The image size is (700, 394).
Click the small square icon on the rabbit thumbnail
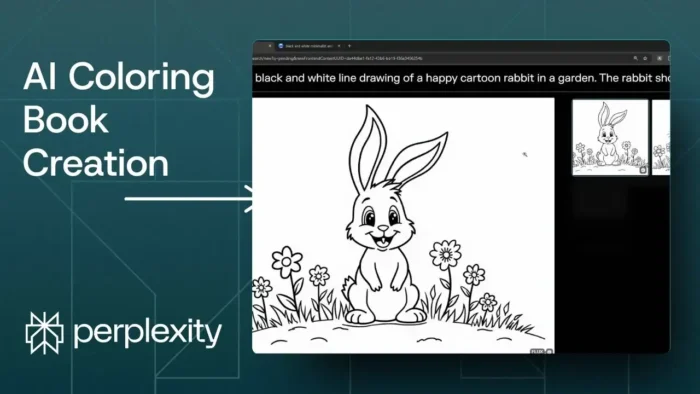click(x=643, y=170)
